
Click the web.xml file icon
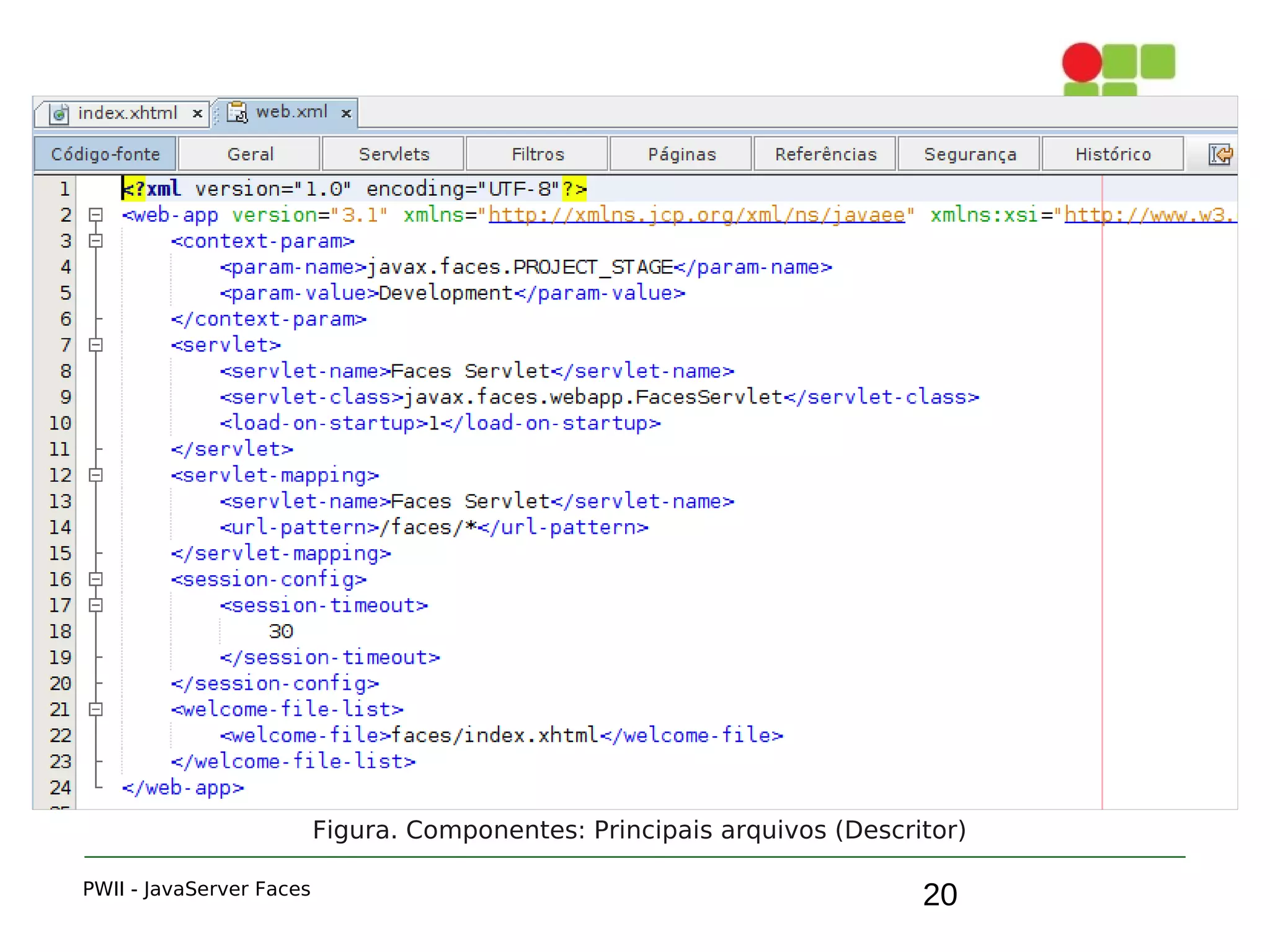click(238, 112)
